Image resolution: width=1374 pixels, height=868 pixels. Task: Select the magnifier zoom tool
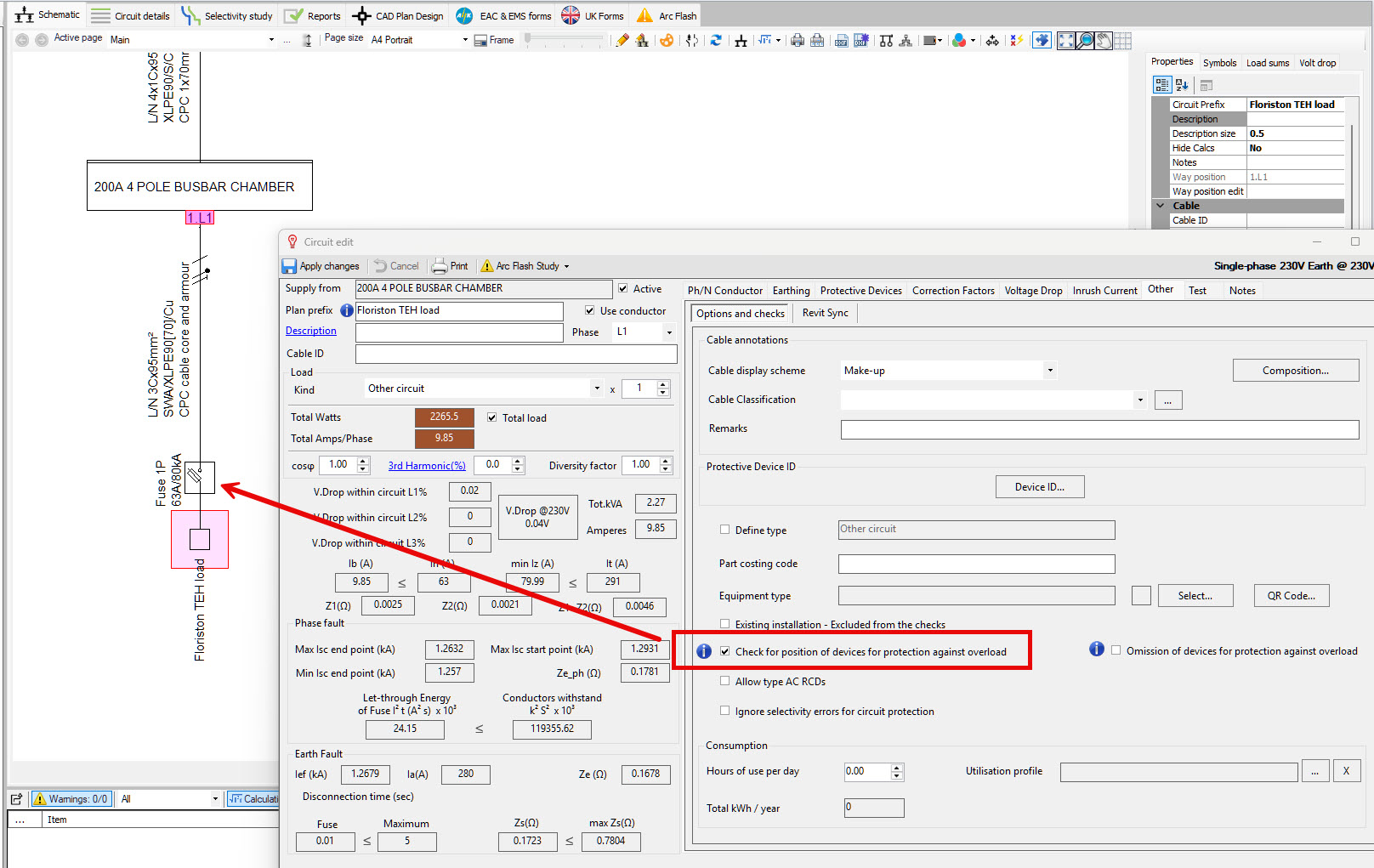[x=1085, y=41]
